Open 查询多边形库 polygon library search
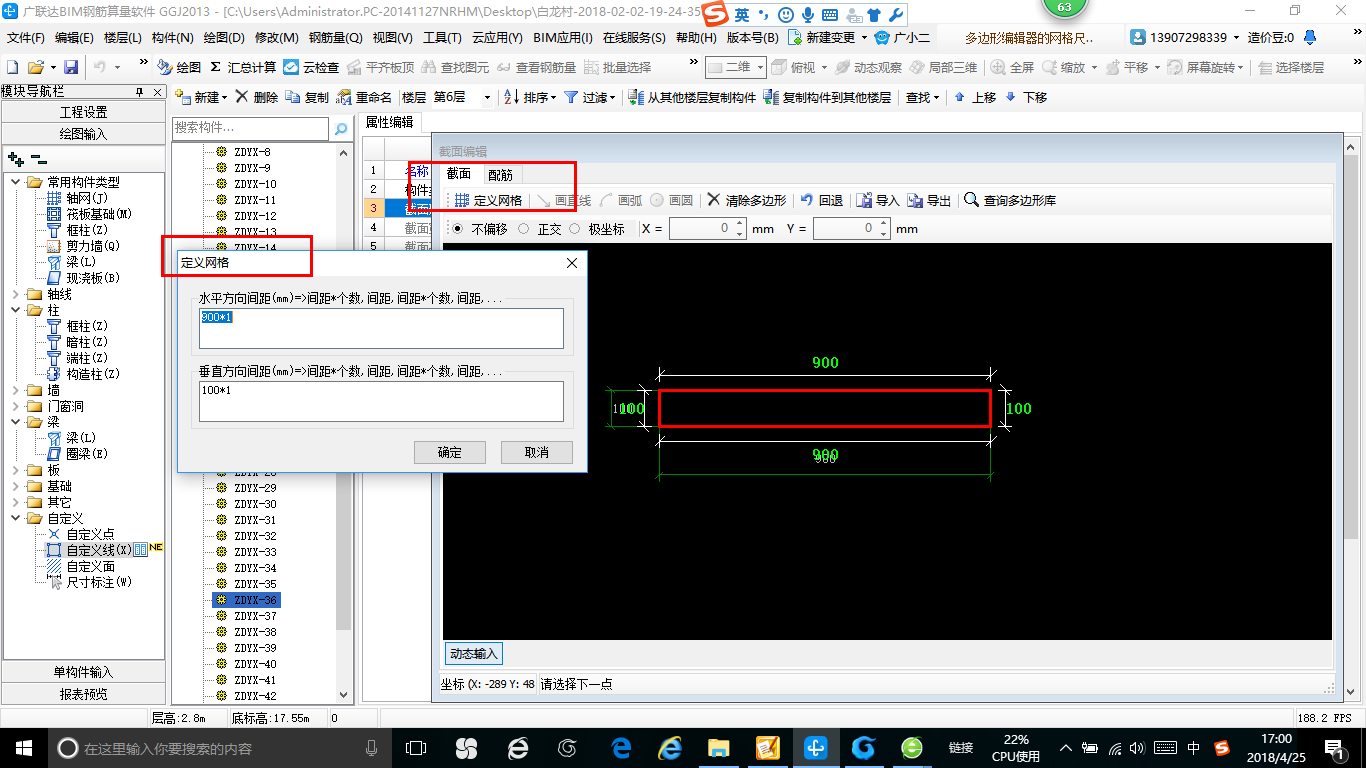Viewport: 1366px width, 768px height. [x=1010, y=200]
